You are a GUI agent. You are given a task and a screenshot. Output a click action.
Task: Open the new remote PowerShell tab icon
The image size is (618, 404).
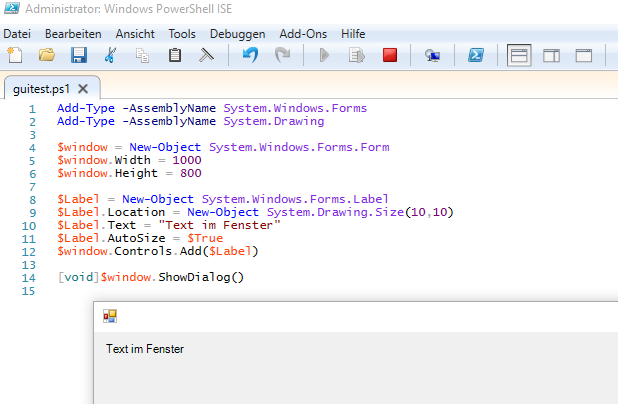point(432,56)
